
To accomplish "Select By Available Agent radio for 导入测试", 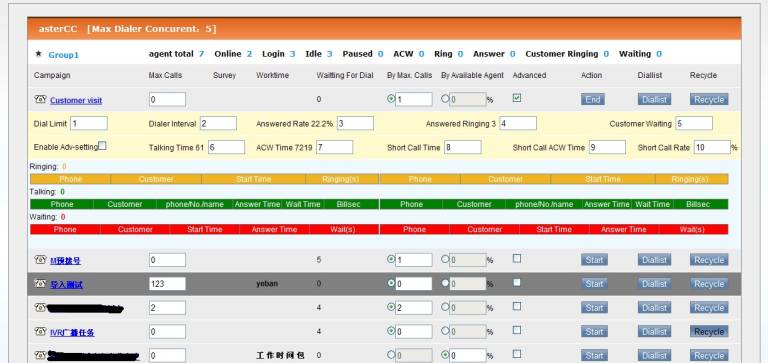I will (x=445, y=283).
